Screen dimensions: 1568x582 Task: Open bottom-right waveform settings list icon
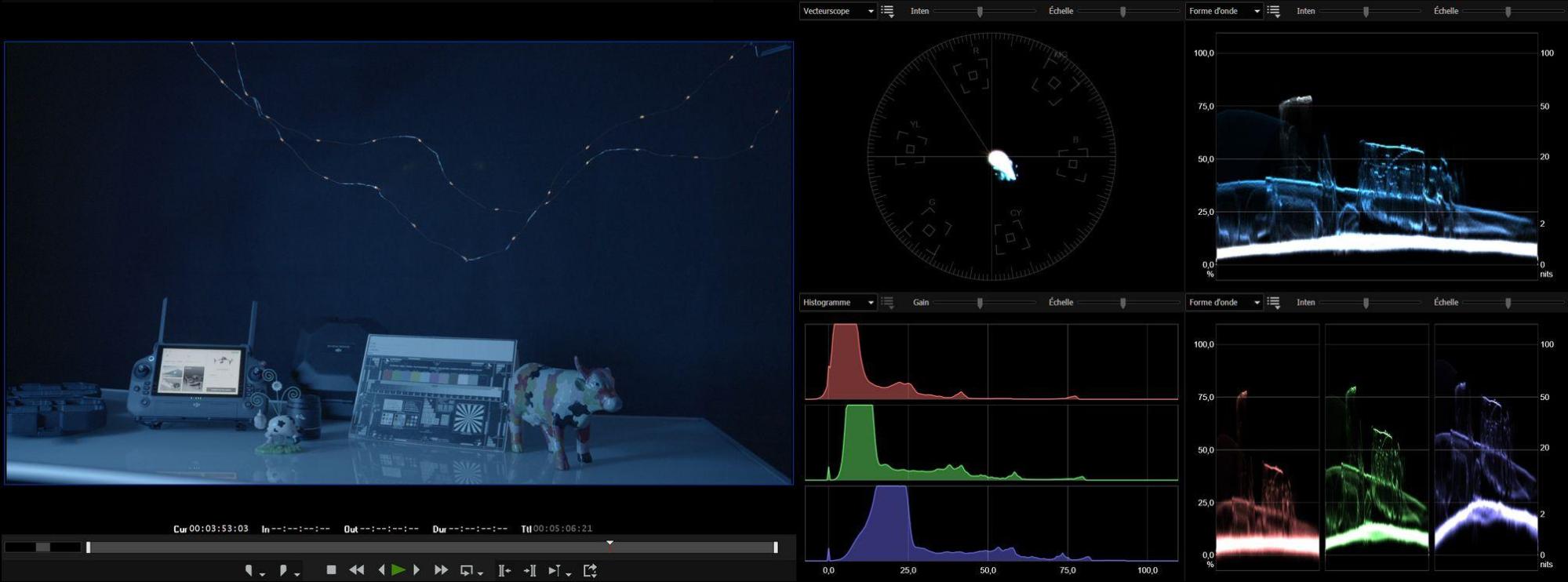click(1273, 302)
